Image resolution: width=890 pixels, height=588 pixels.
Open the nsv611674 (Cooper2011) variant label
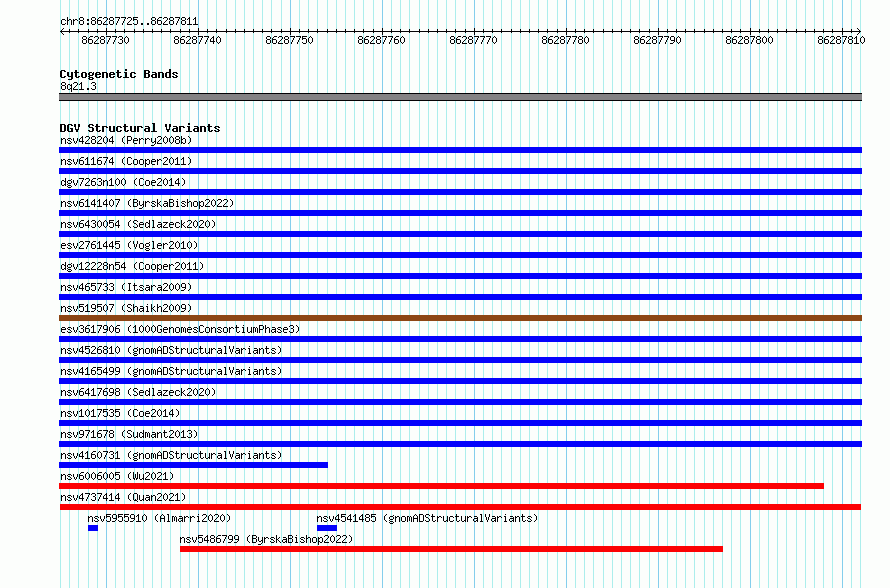pyautogui.click(x=126, y=161)
